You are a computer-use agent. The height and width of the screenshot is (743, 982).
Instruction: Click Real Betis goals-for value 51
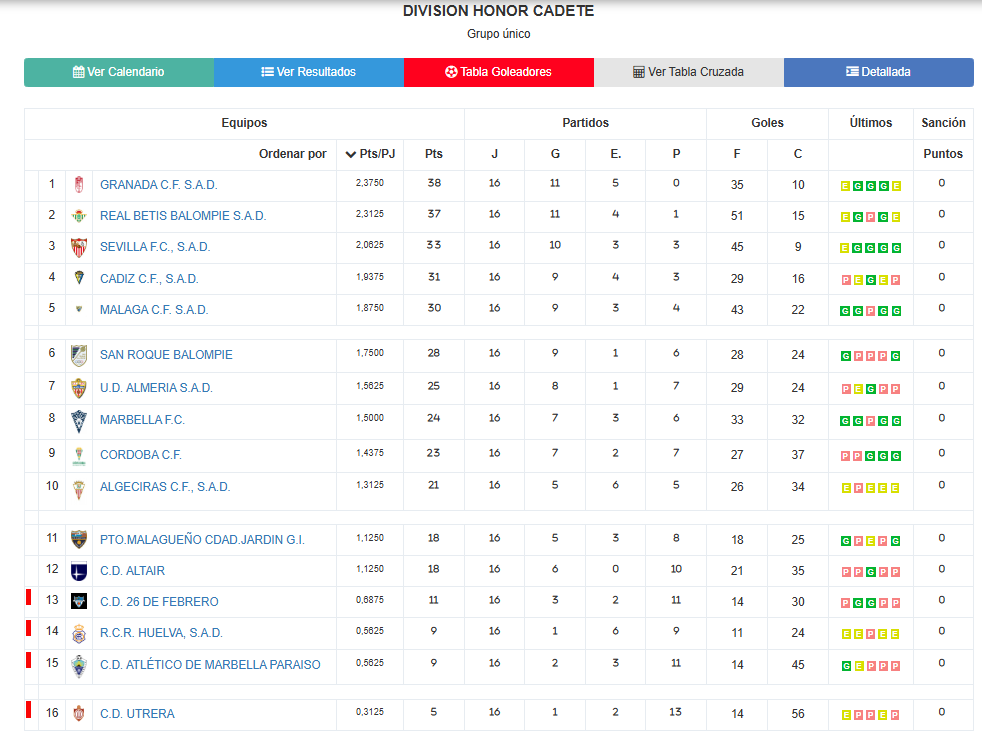click(x=737, y=216)
